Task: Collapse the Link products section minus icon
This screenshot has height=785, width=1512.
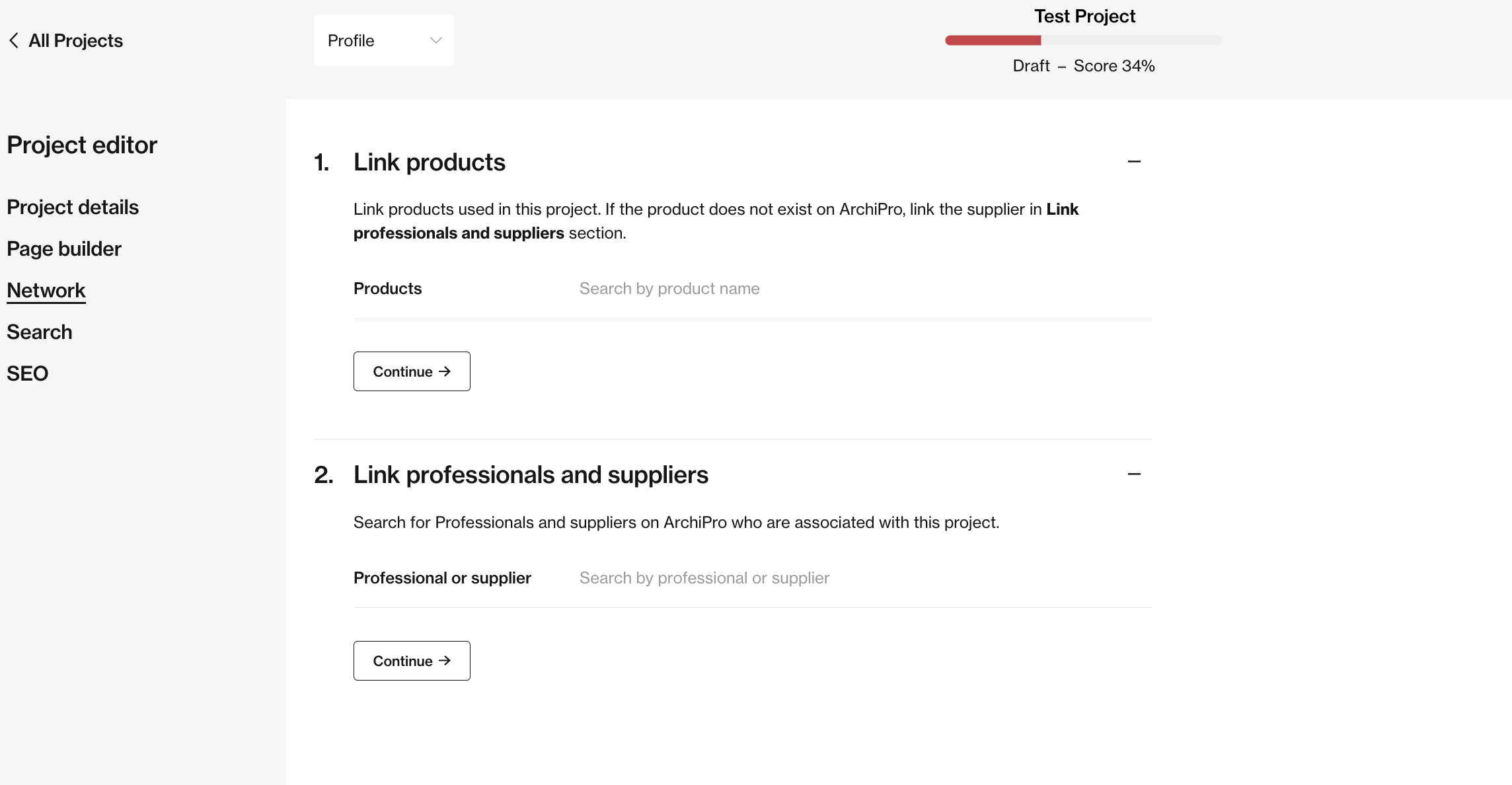Action: (x=1134, y=162)
